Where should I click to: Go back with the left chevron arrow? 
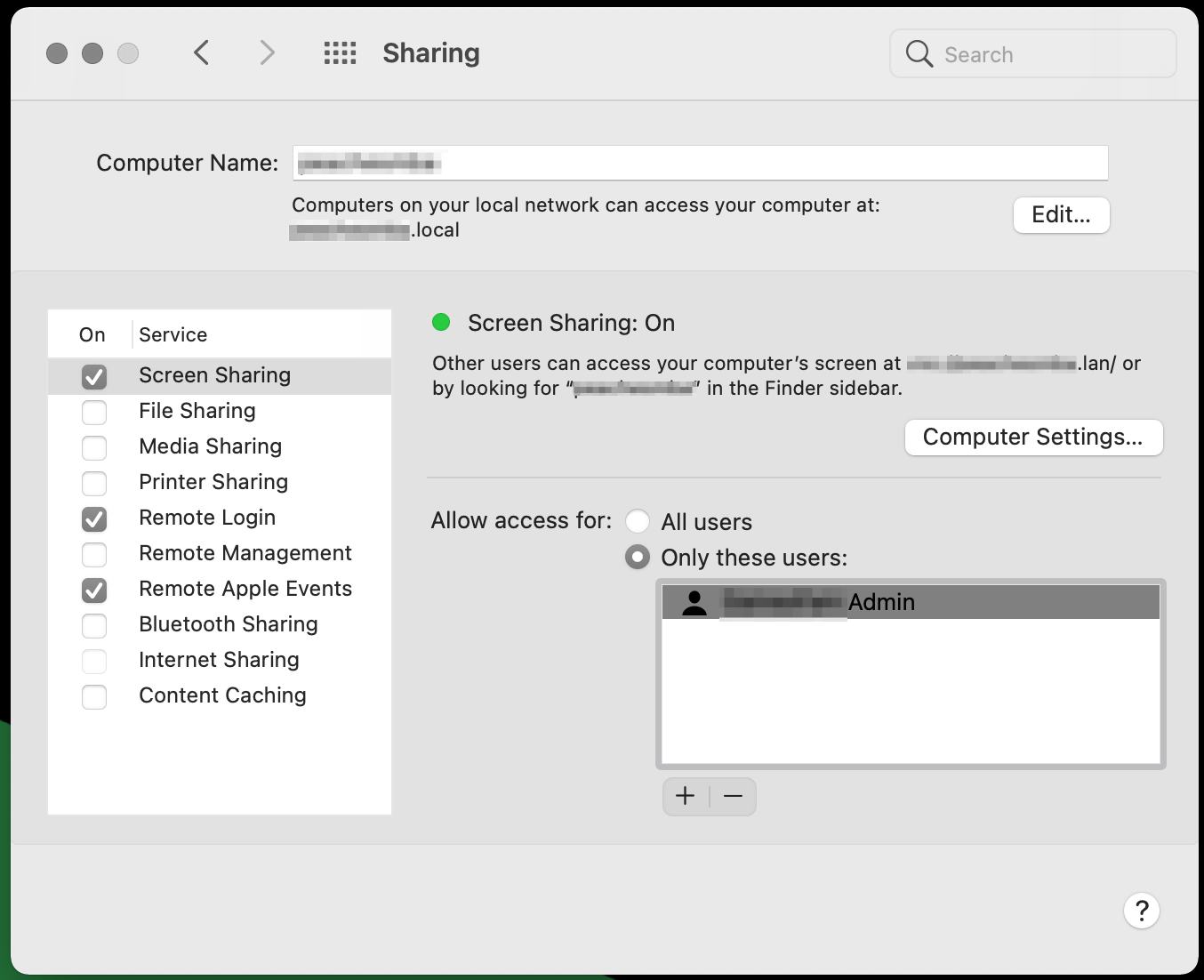click(x=202, y=53)
